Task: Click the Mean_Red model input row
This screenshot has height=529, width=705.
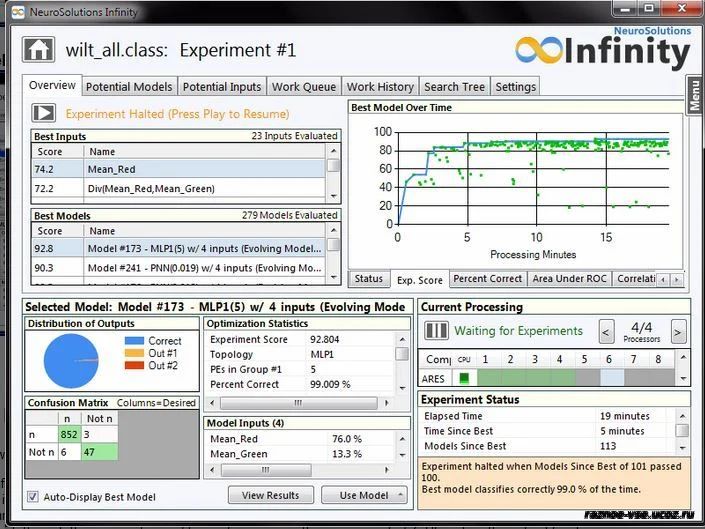Action: pyautogui.click(x=300, y=439)
